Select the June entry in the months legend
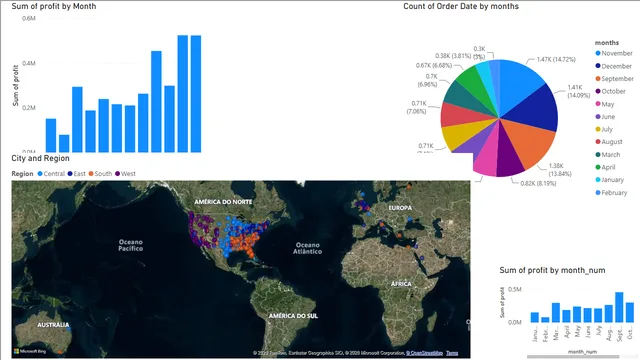The width and height of the screenshot is (640, 360). [x=605, y=117]
